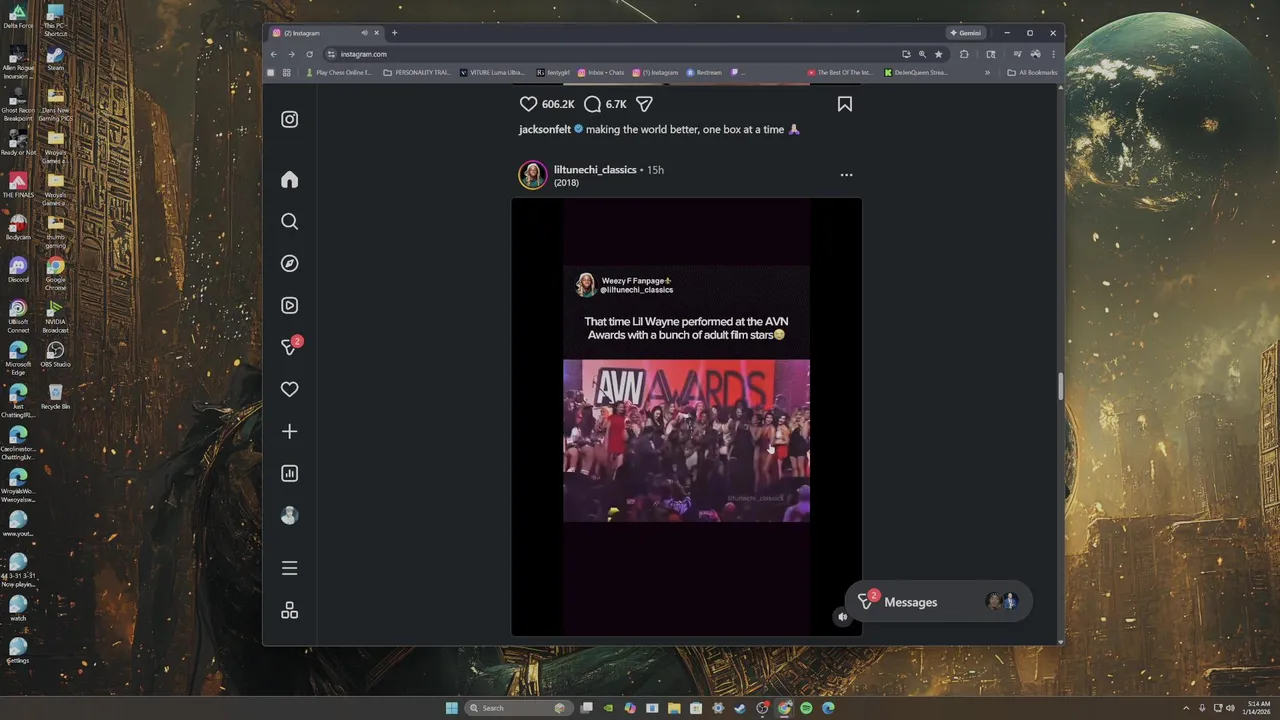The image size is (1280, 720).
Task: Bookmark this page with the star icon
Action: tap(938, 54)
